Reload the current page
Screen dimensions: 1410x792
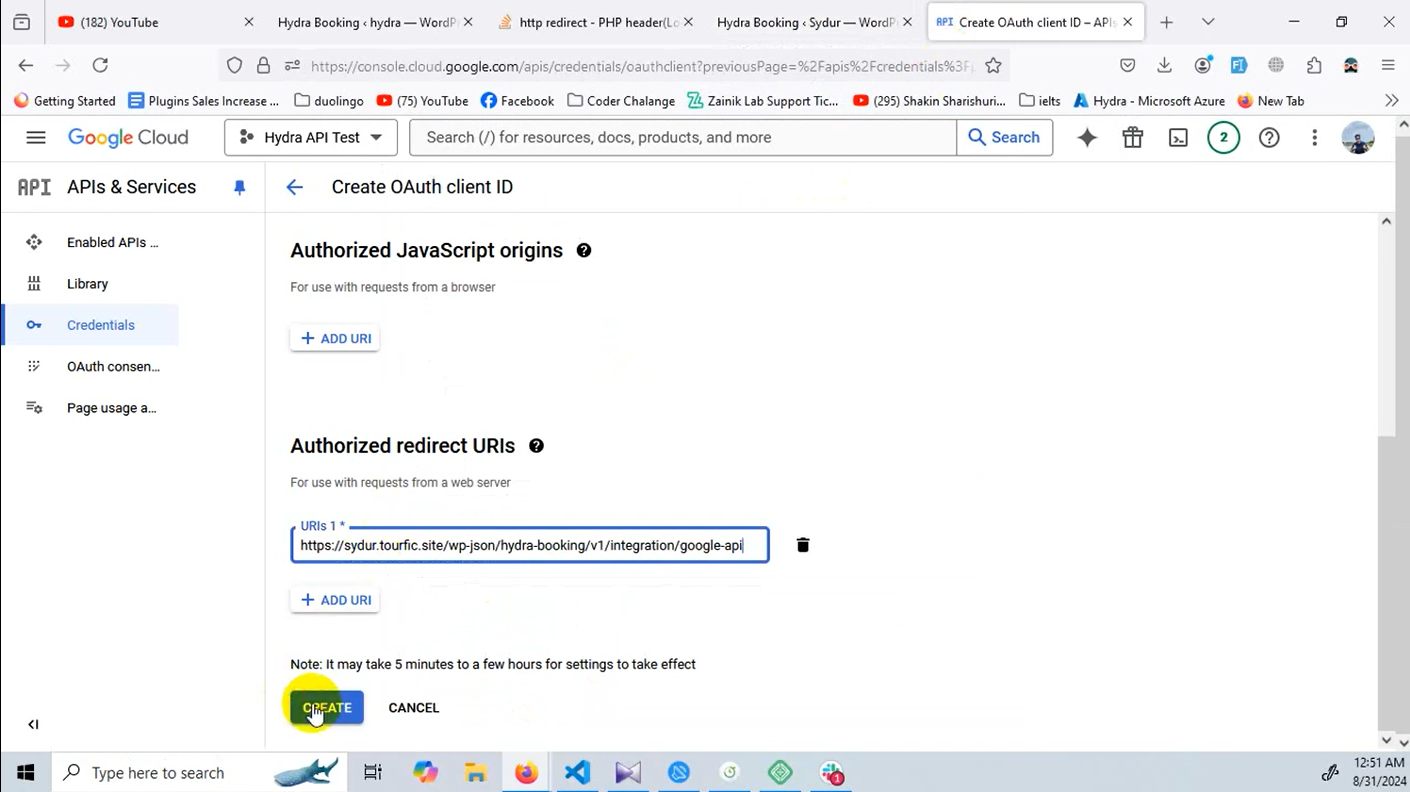pos(100,65)
